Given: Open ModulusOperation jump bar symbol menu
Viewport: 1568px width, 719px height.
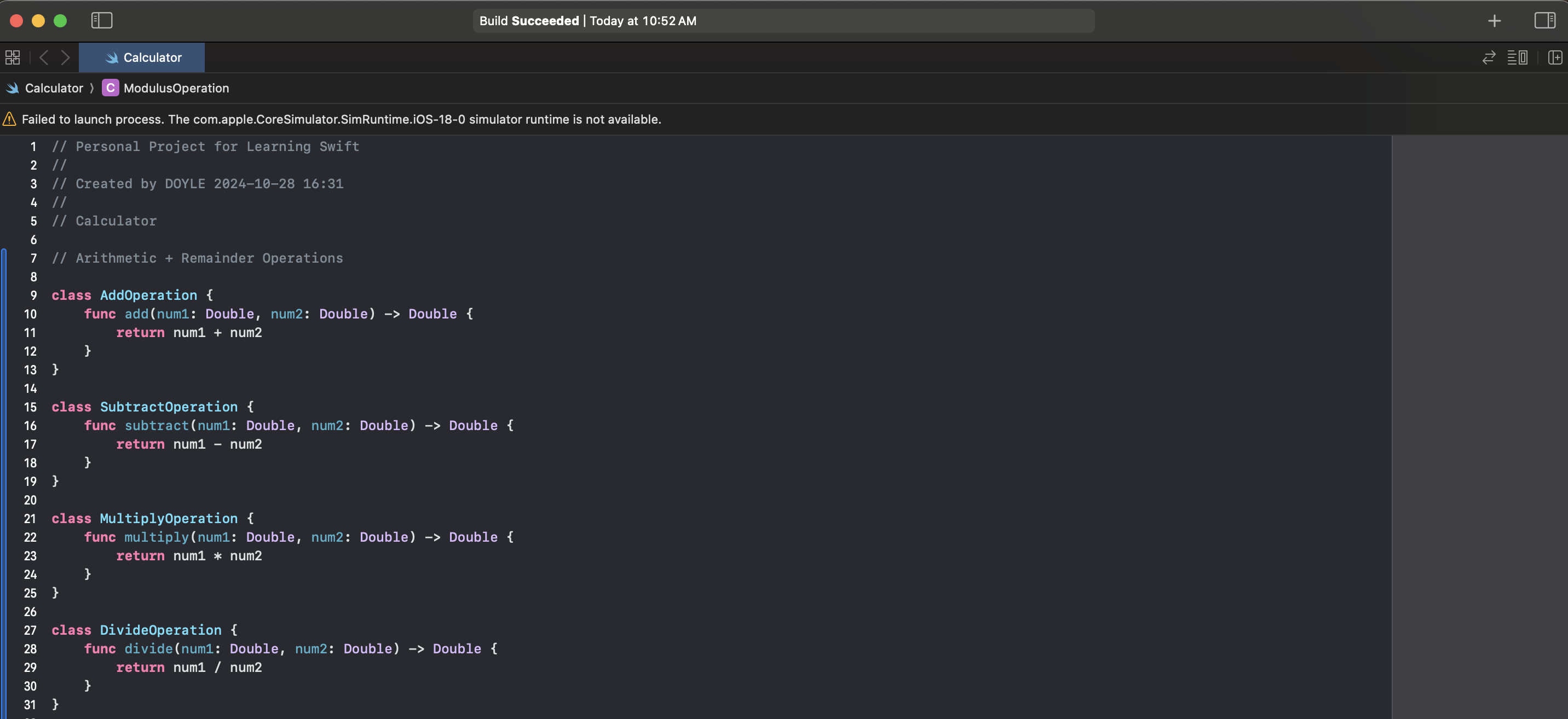Looking at the screenshot, I should 176,88.
